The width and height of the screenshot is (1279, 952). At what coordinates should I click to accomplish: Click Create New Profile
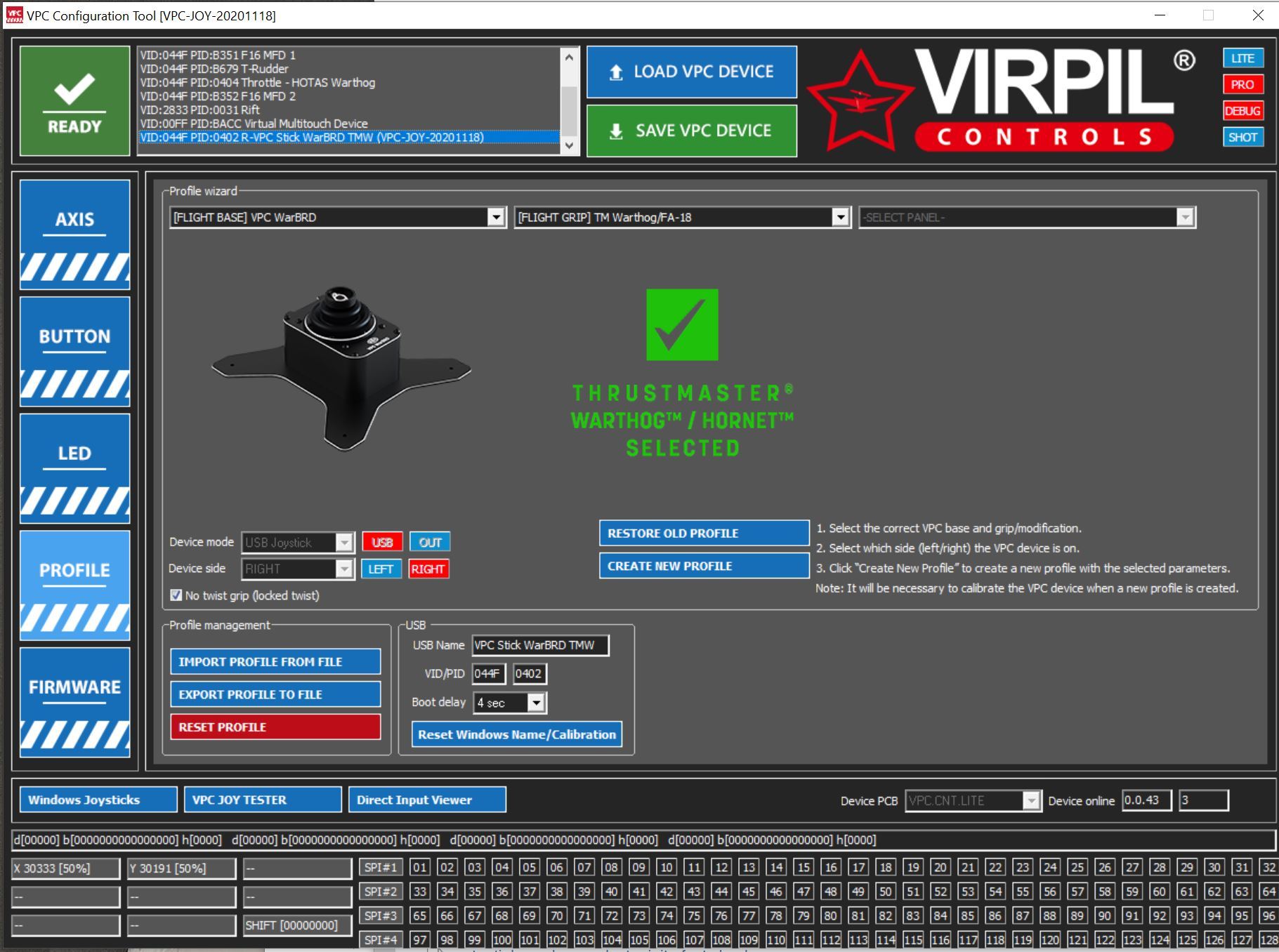(704, 566)
